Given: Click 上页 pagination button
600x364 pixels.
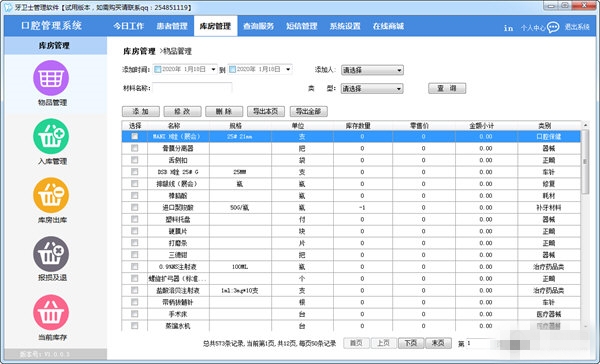Looking at the screenshot, I should [383, 343].
